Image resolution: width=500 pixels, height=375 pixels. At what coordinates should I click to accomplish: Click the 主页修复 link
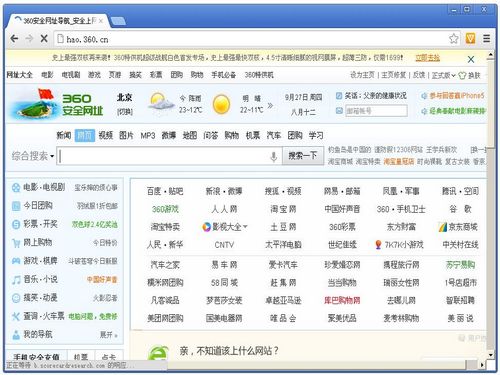(x=394, y=75)
